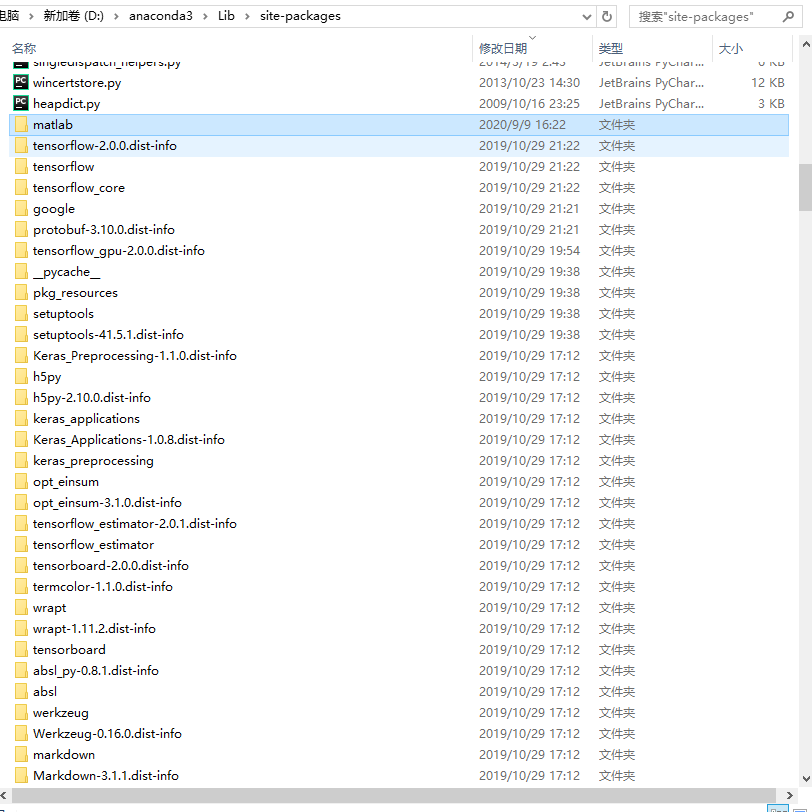
Task: Click the search magnifier icon
Action: (789, 16)
